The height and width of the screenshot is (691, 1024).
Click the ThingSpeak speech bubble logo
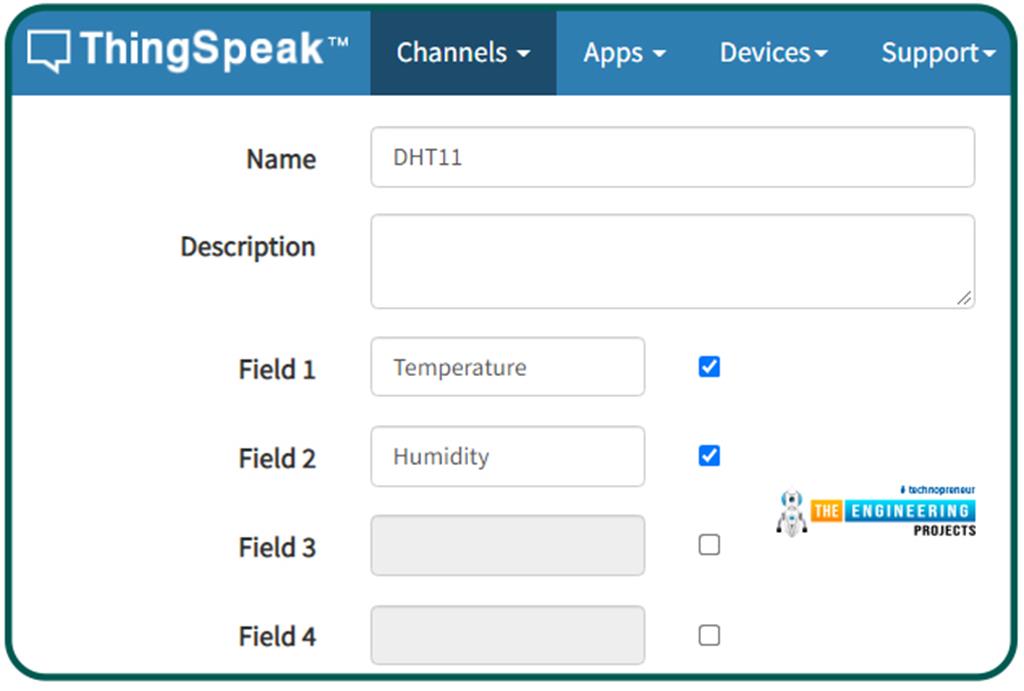[48, 50]
